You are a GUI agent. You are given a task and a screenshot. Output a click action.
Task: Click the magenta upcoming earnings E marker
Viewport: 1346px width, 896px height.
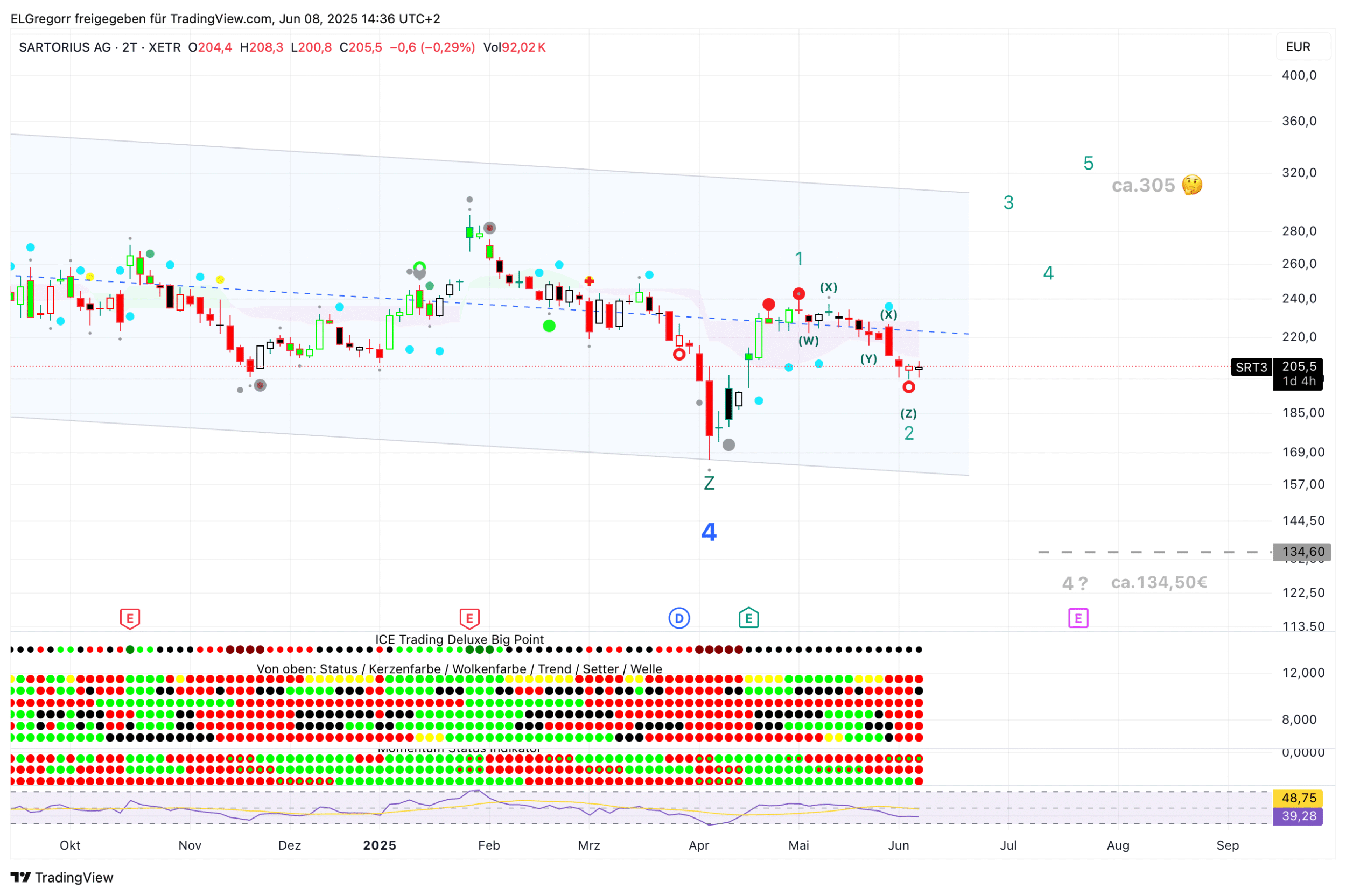coord(1078,618)
